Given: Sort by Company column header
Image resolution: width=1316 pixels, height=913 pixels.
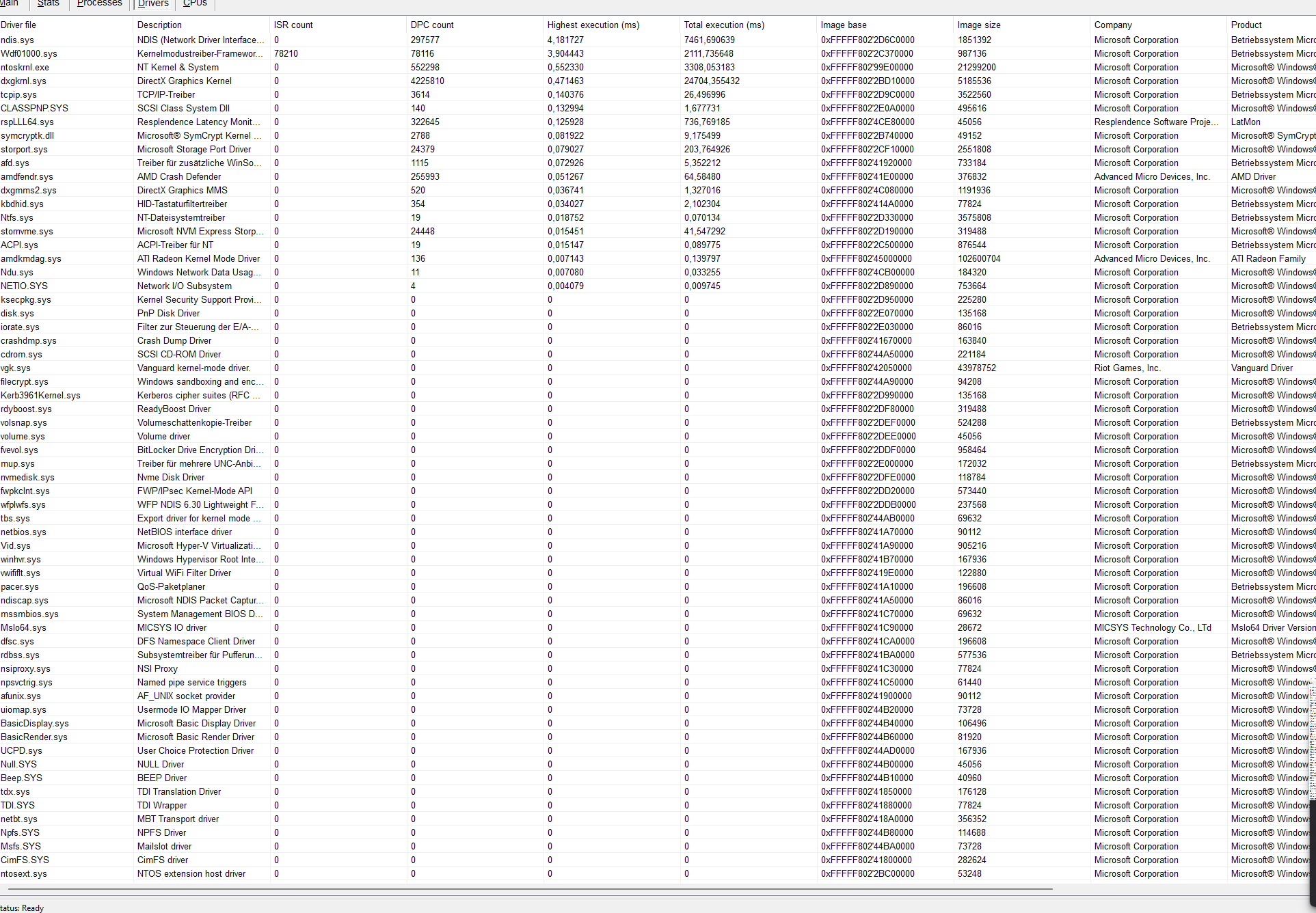Looking at the screenshot, I should (1113, 25).
